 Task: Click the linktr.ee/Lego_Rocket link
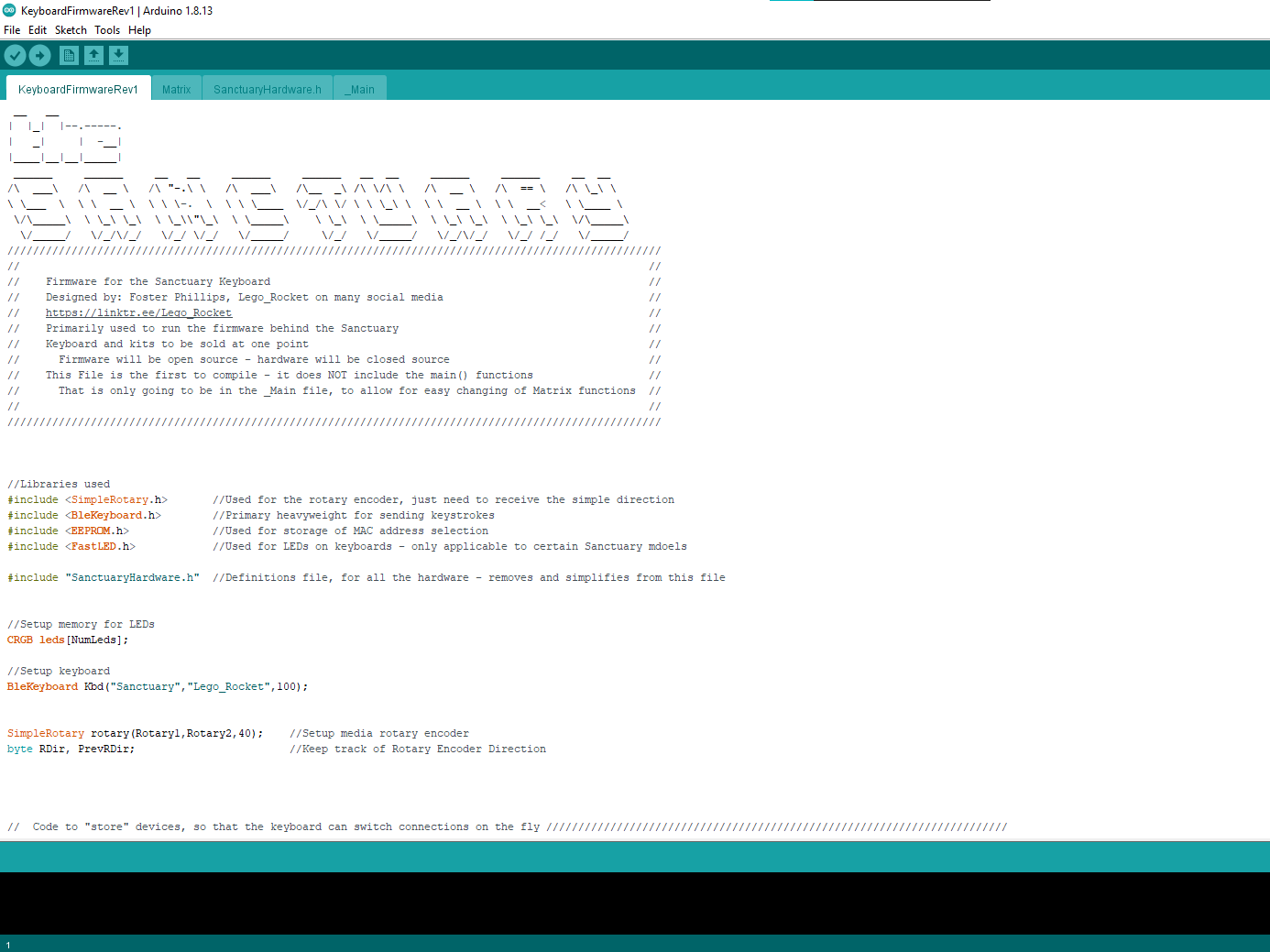[x=138, y=312]
